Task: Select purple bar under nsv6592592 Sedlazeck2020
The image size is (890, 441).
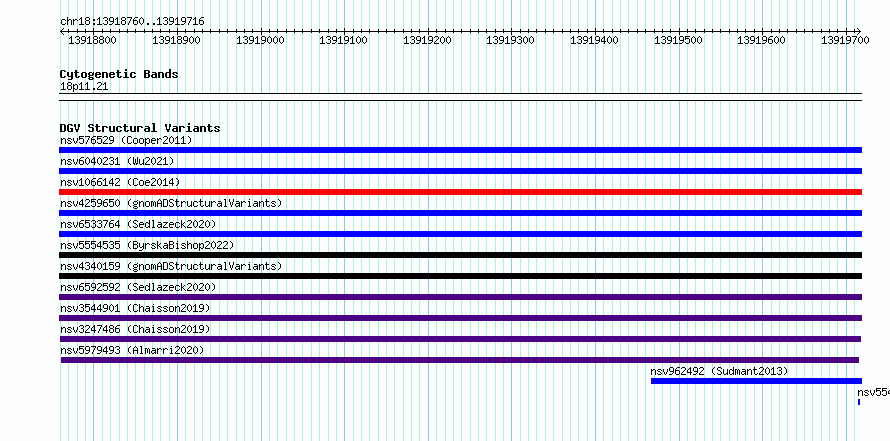Action: tap(460, 297)
